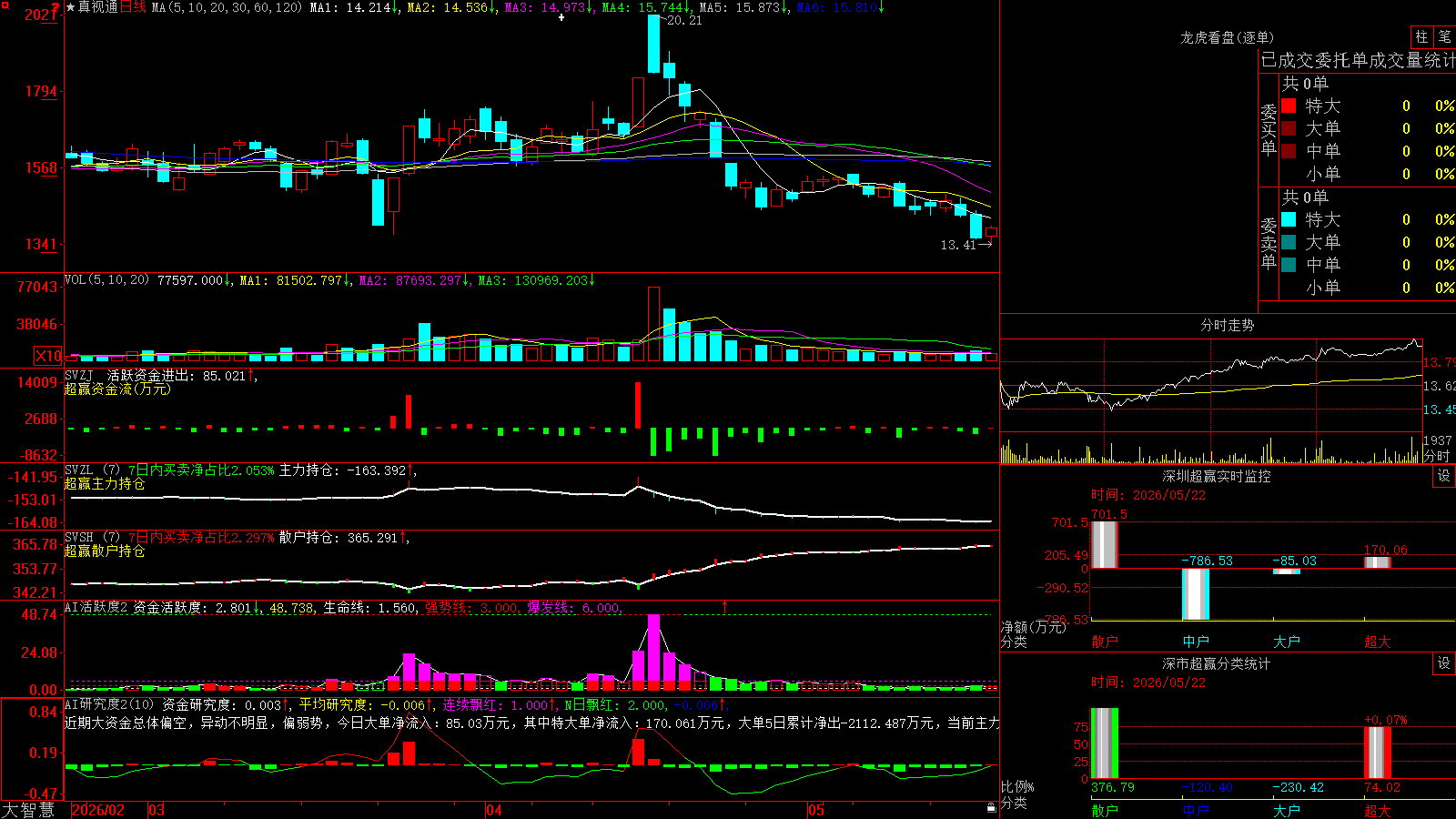Click the MA1: 14.214 value
1456x819 pixels.
point(353,7)
